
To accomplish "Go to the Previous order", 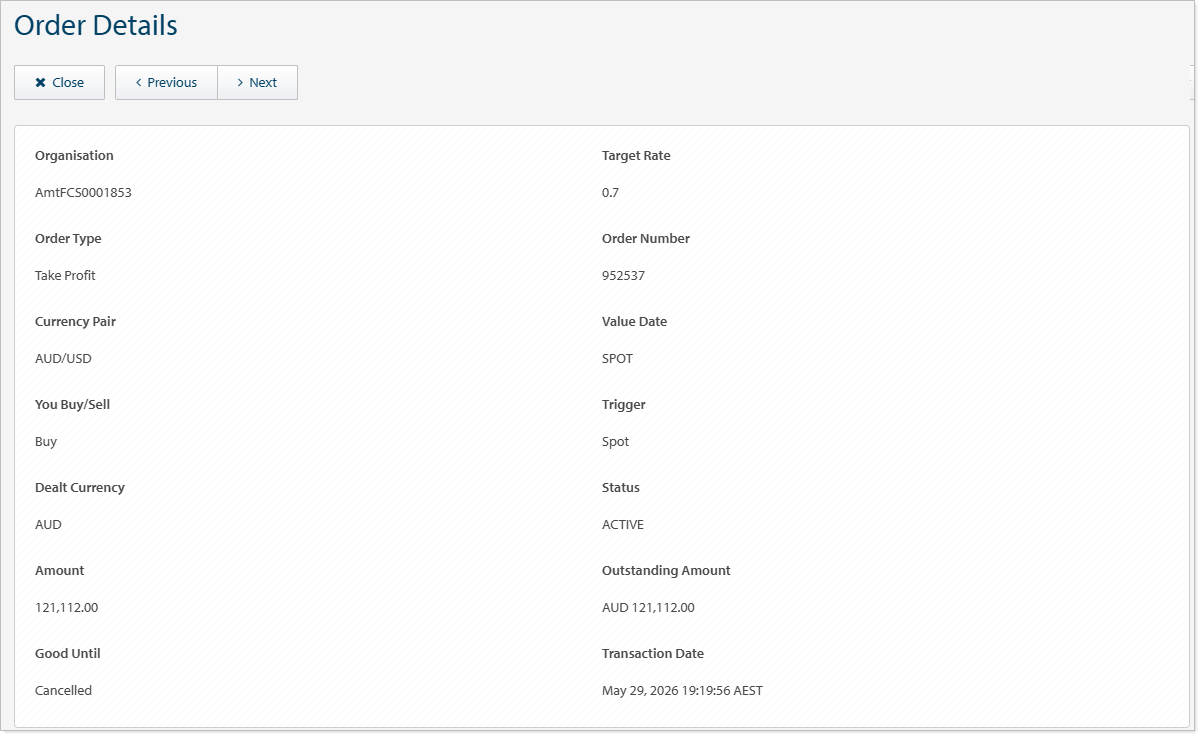I will tap(166, 83).
